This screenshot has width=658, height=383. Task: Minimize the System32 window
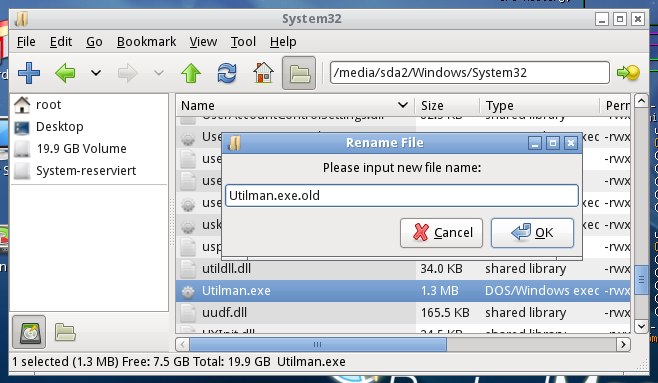602,19
